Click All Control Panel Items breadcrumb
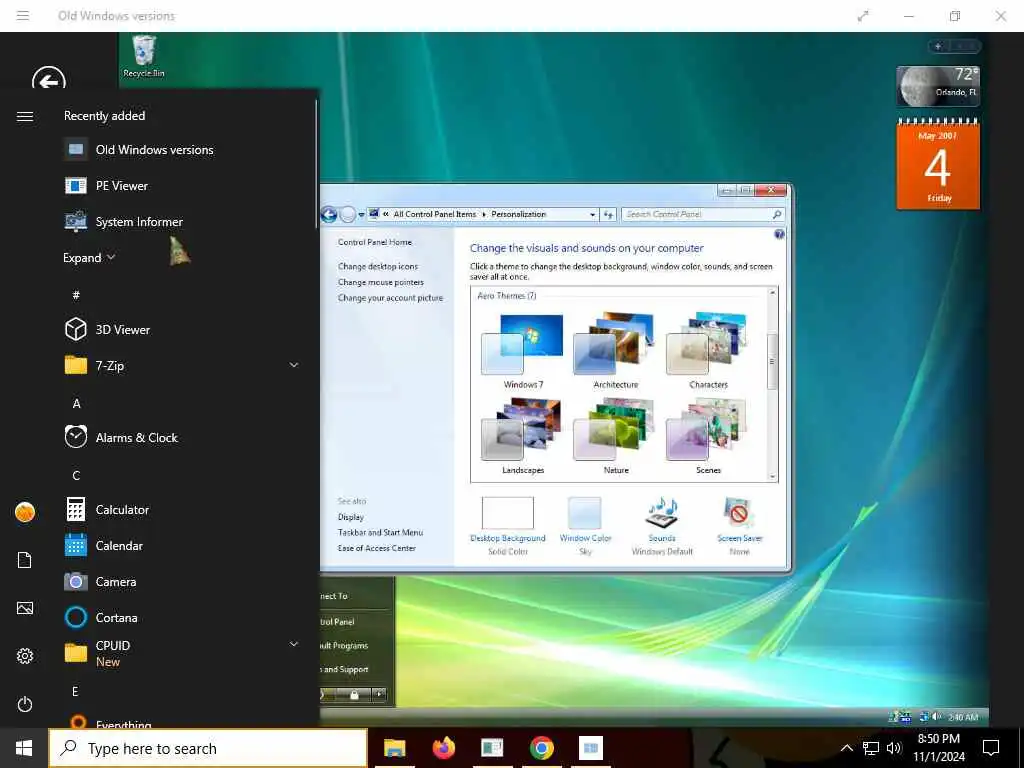The width and height of the screenshot is (1024, 768). point(434,214)
